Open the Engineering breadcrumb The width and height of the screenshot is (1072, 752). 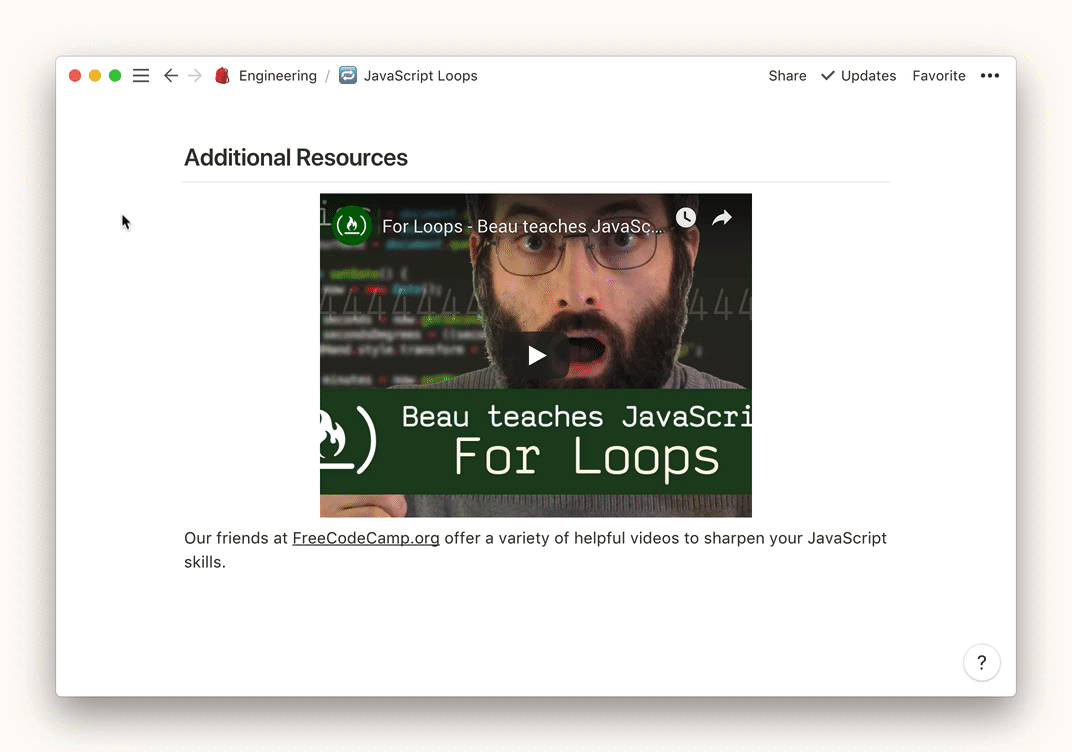click(277, 76)
